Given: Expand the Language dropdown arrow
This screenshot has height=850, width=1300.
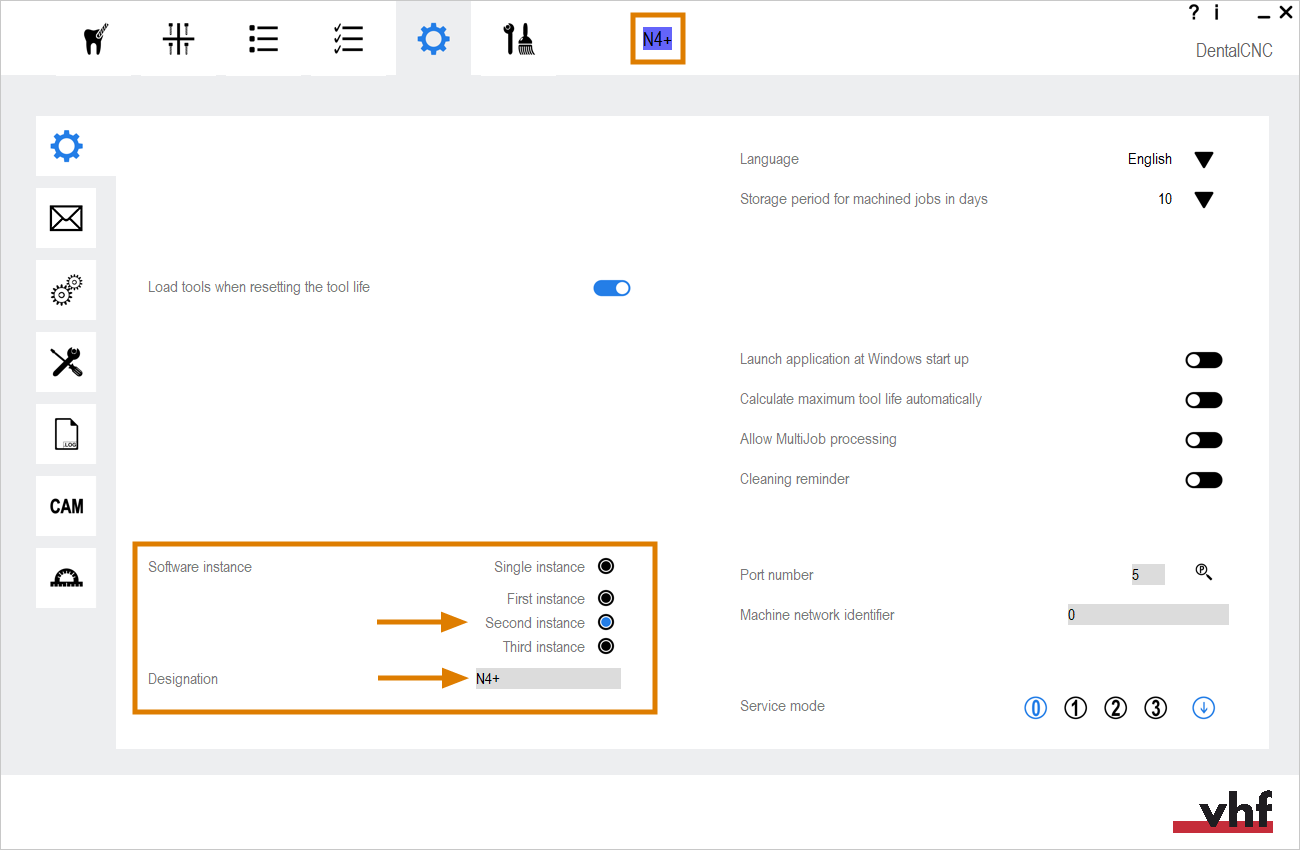Looking at the screenshot, I should click(1204, 160).
